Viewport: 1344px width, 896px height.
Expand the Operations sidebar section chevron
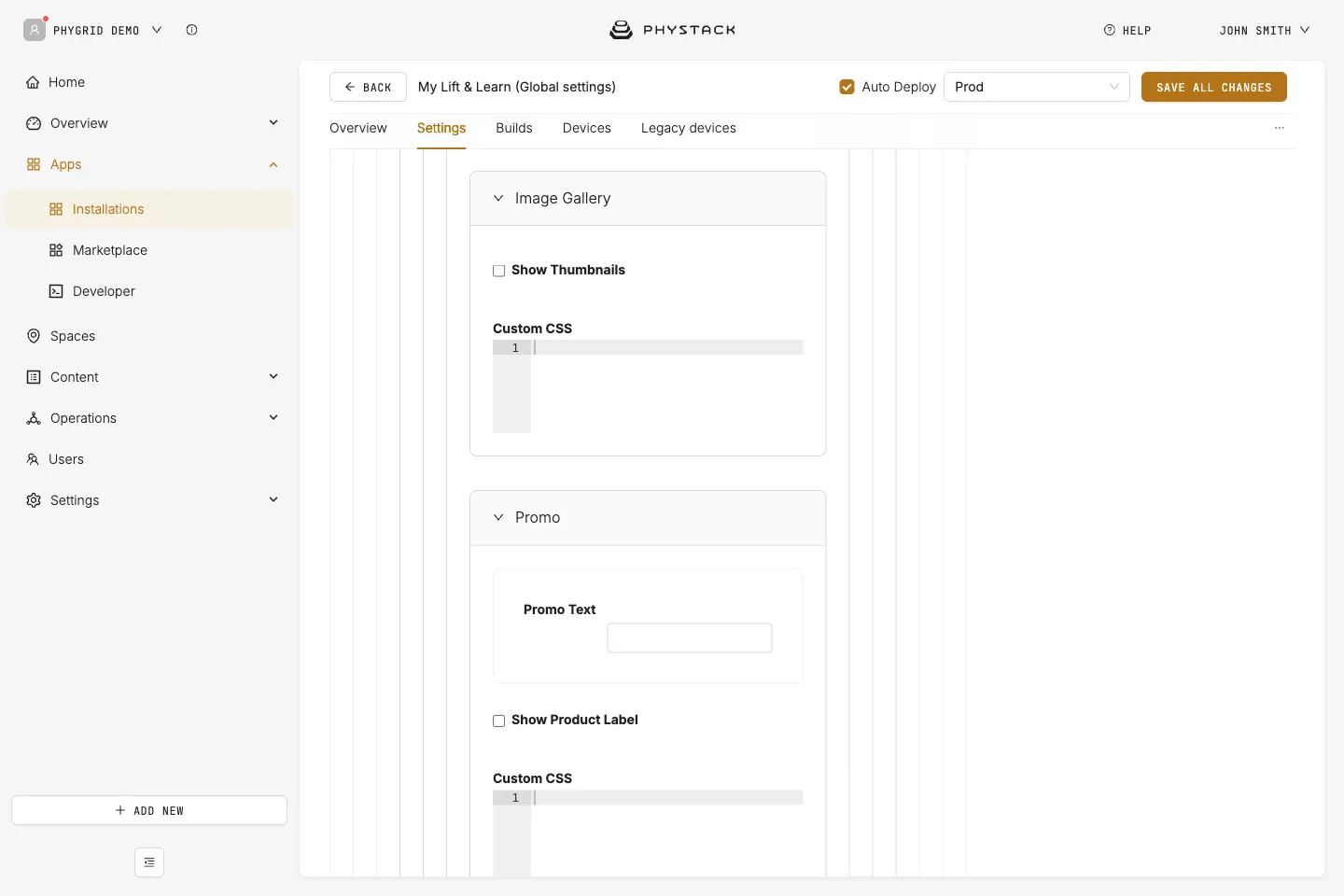coord(273,417)
